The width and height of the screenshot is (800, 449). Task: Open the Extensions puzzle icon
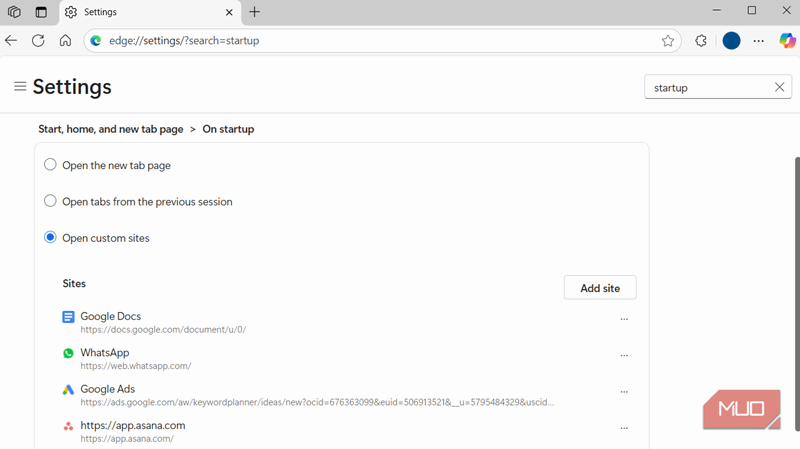tap(701, 41)
